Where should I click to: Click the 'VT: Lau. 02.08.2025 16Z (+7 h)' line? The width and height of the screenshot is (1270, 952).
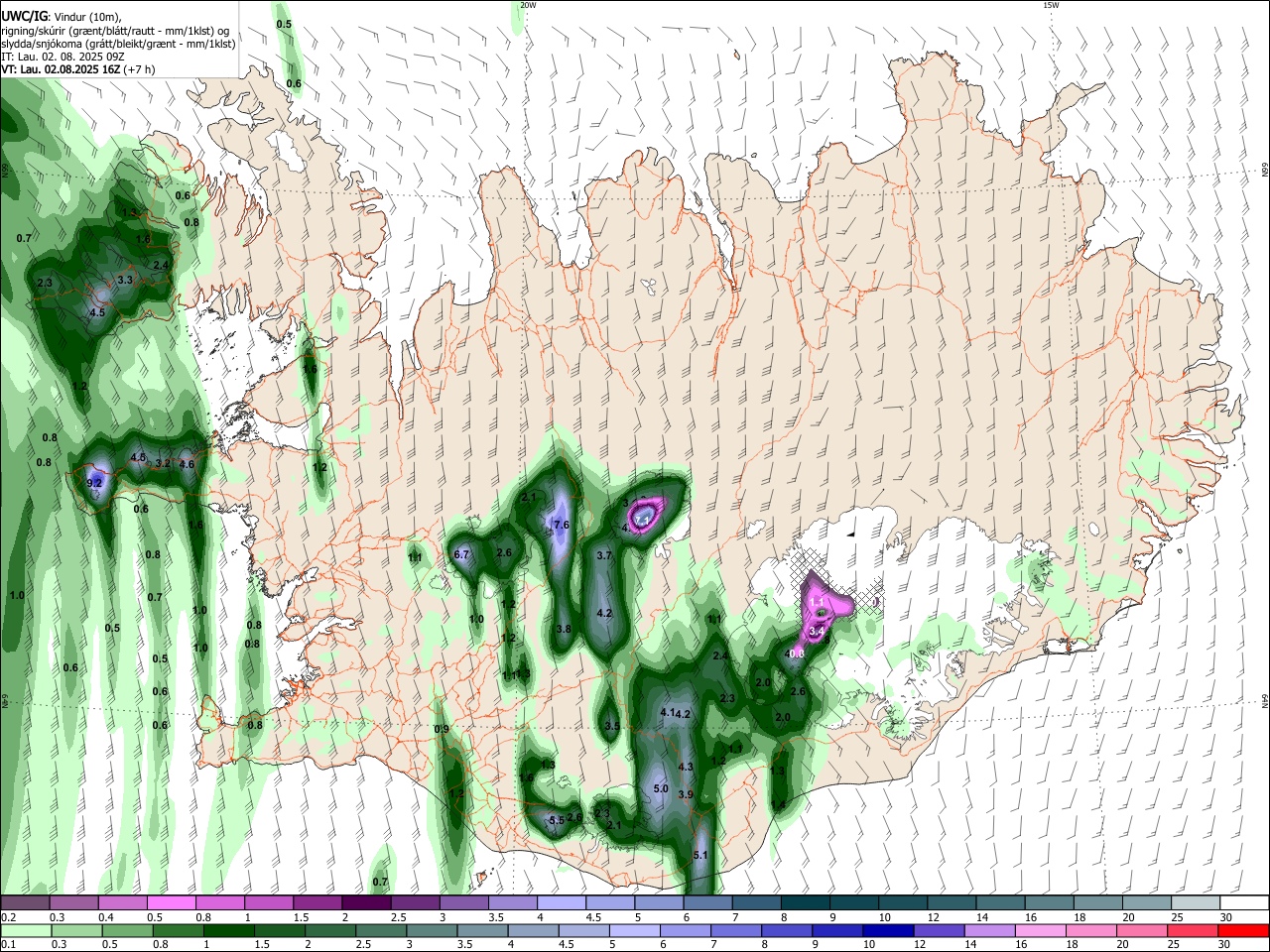(77, 69)
